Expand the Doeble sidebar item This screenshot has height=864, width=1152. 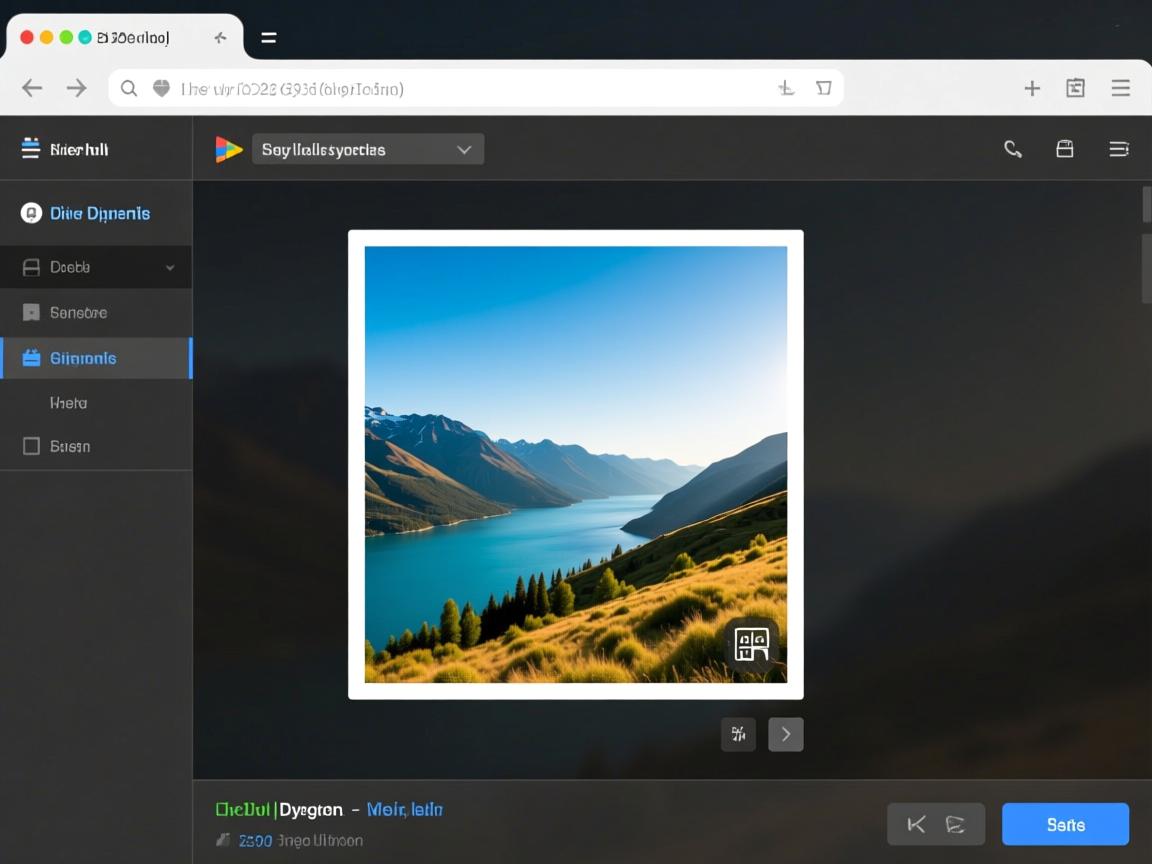click(96, 267)
